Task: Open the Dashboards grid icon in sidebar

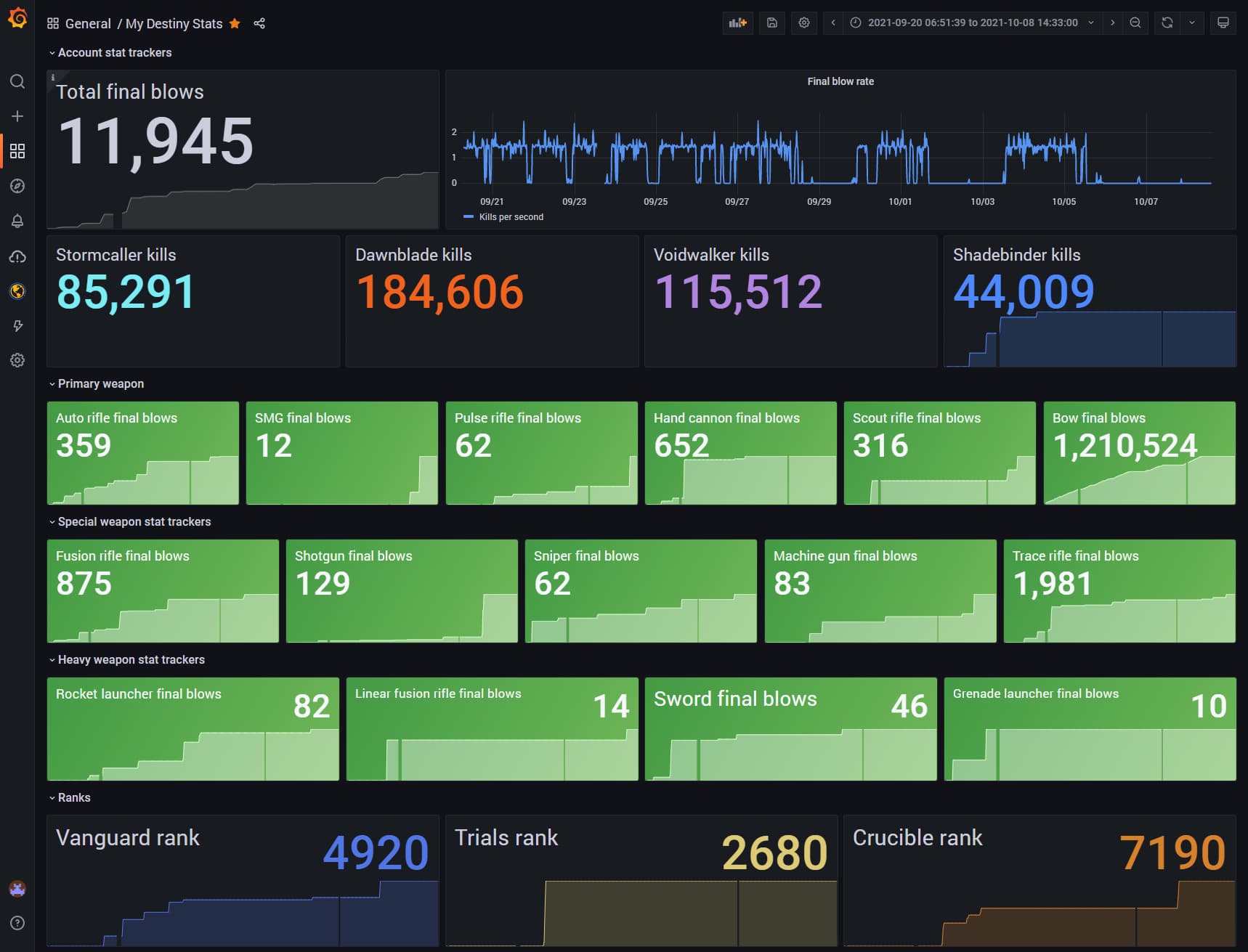Action: tap(17, 151)
